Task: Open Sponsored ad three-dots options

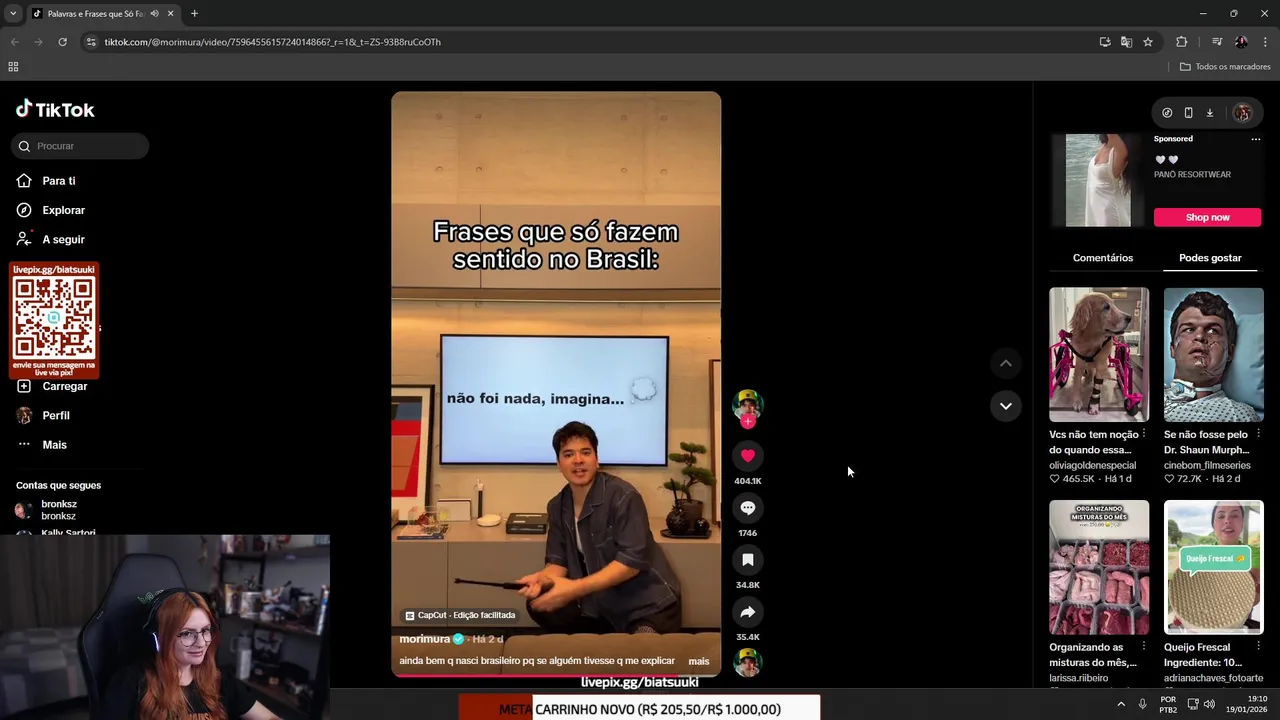Action: click(1255, 139)
